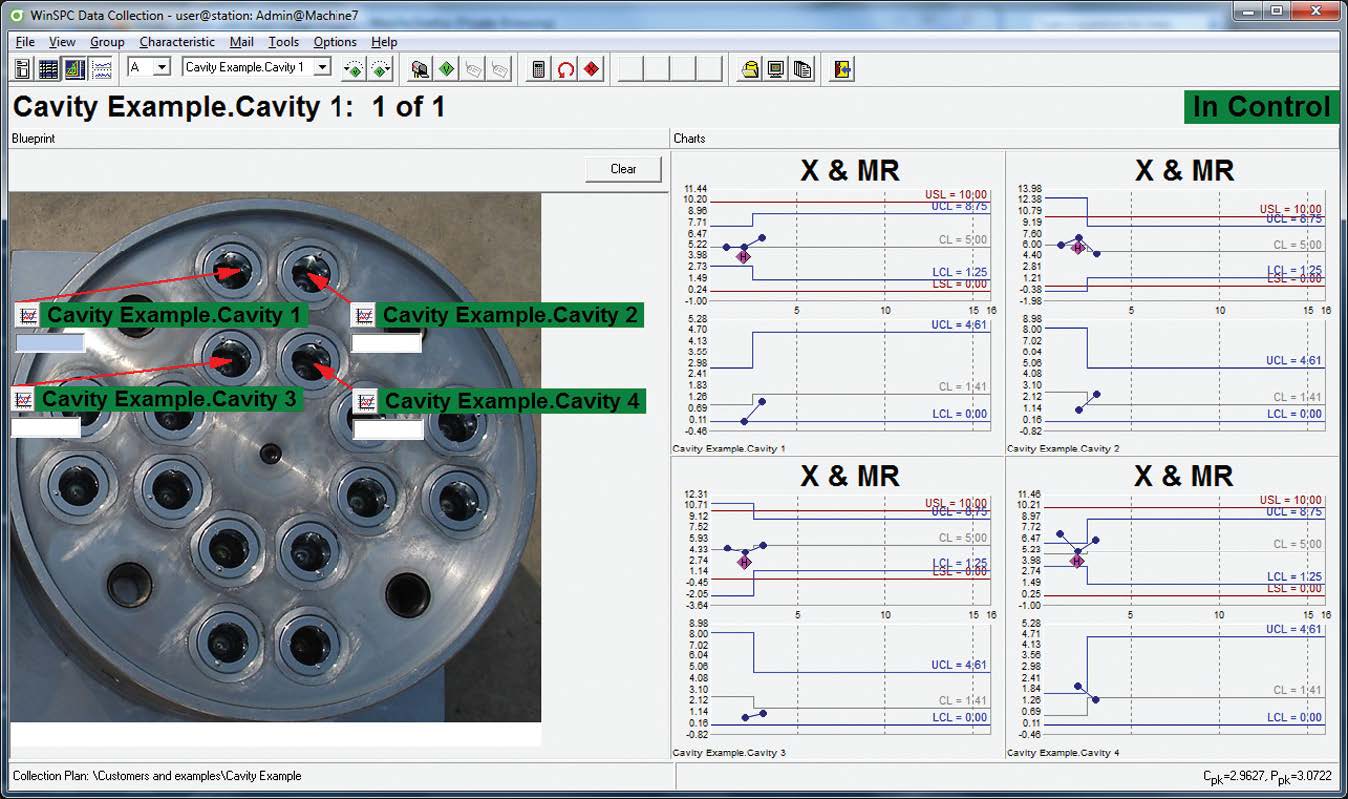Click the next characteristic green diamond icon
This screenshot has height=799, width=1348.
click(380, 69)
